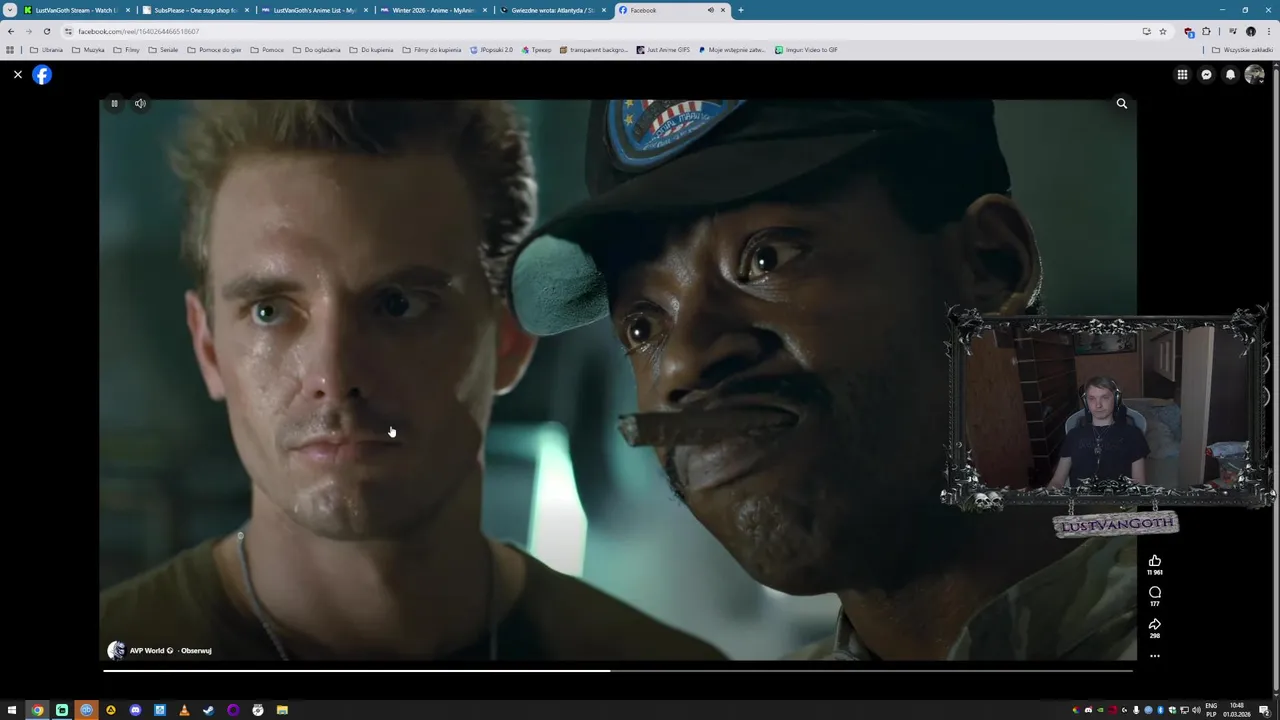
Task: Open the tab search dropdown
Action: tap(10, 10)
